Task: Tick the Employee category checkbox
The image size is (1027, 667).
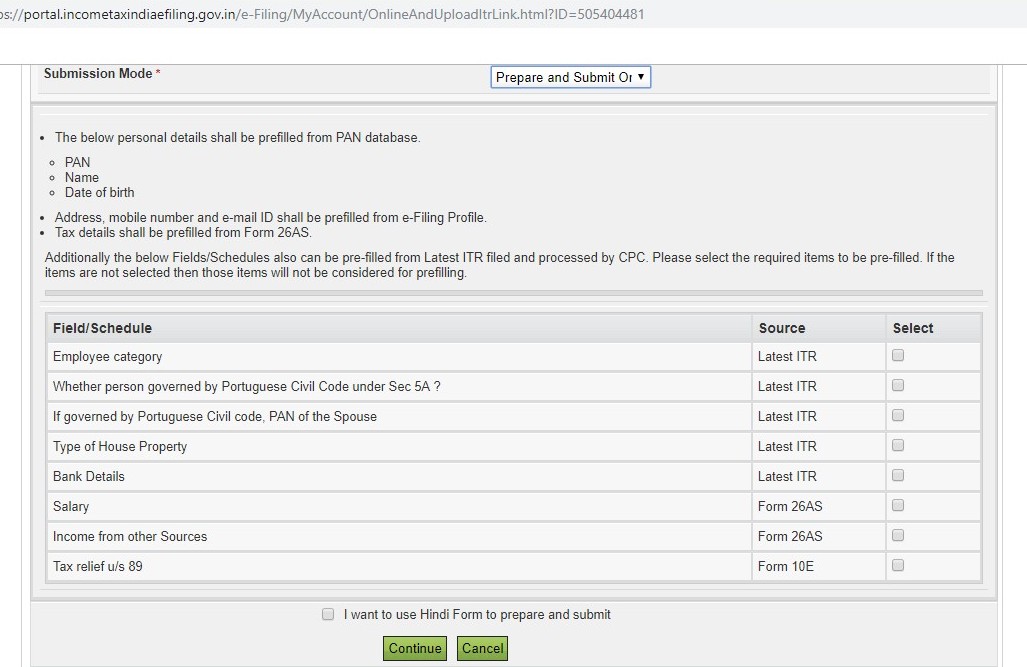Action: [x=898, y=355]
